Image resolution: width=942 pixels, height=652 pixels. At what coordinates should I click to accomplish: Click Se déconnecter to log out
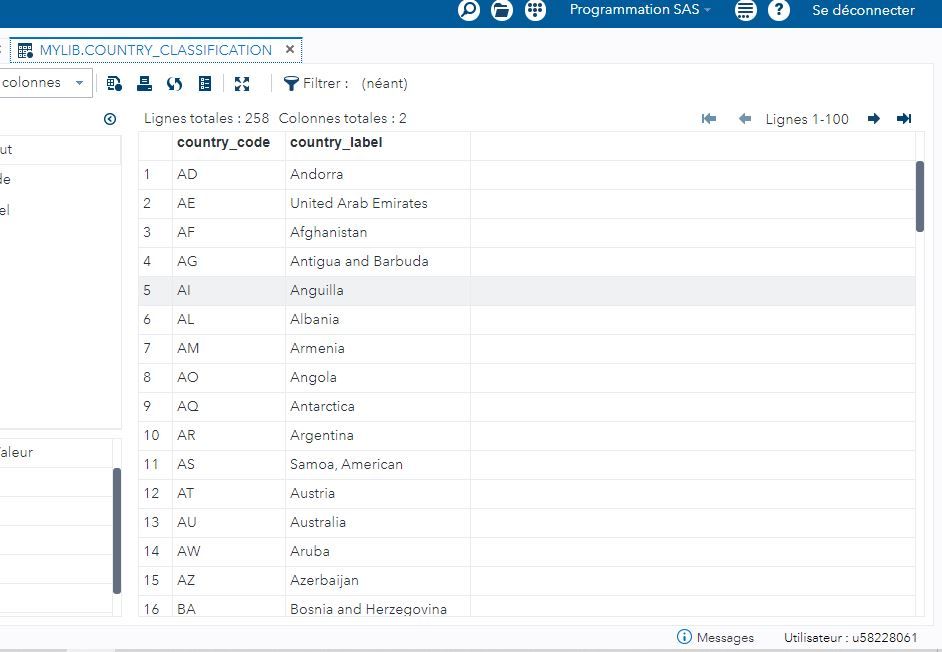tap(864, 11)
